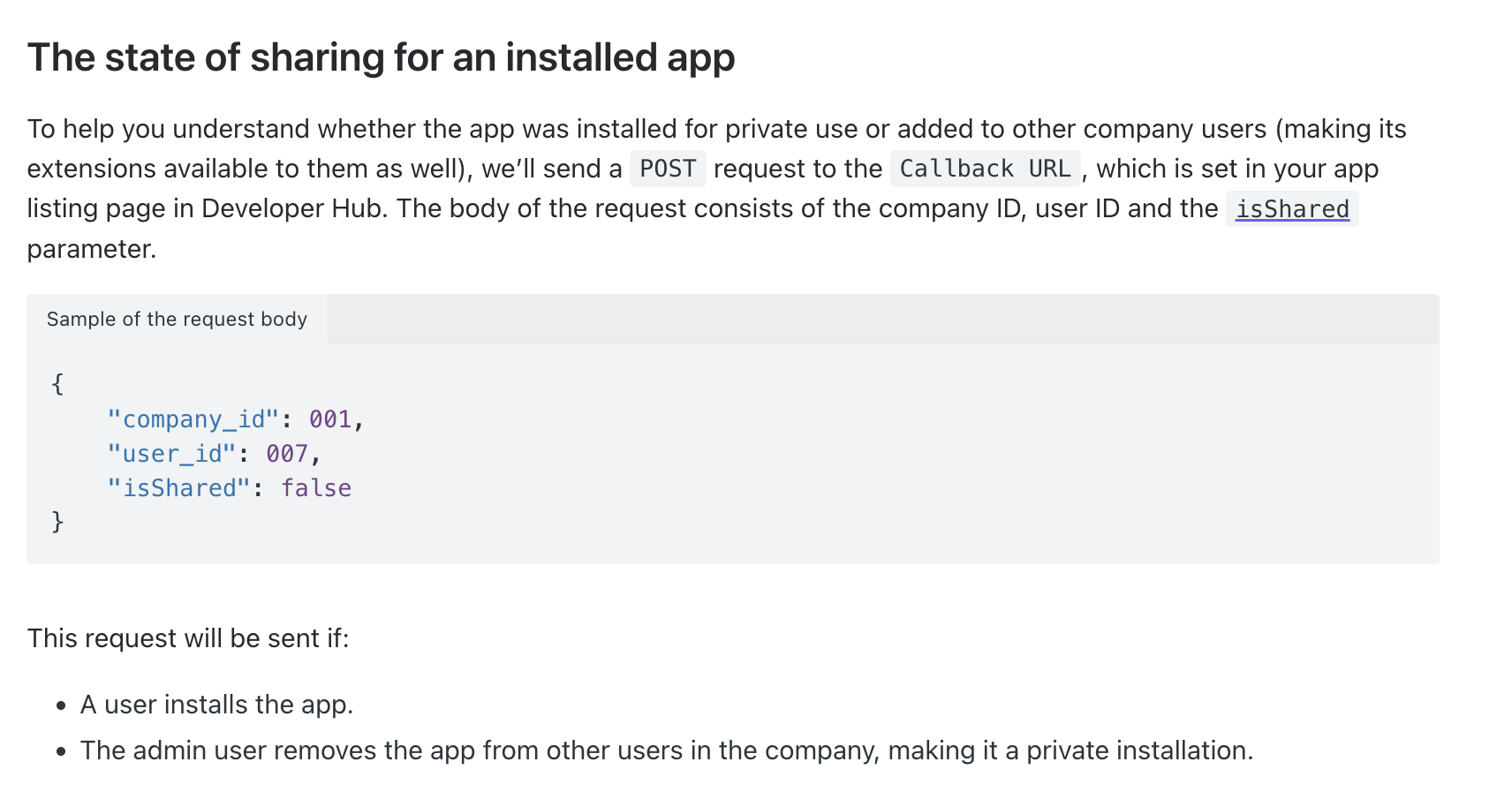
Task: Click the POST inline code label
Action: point(667,169)
